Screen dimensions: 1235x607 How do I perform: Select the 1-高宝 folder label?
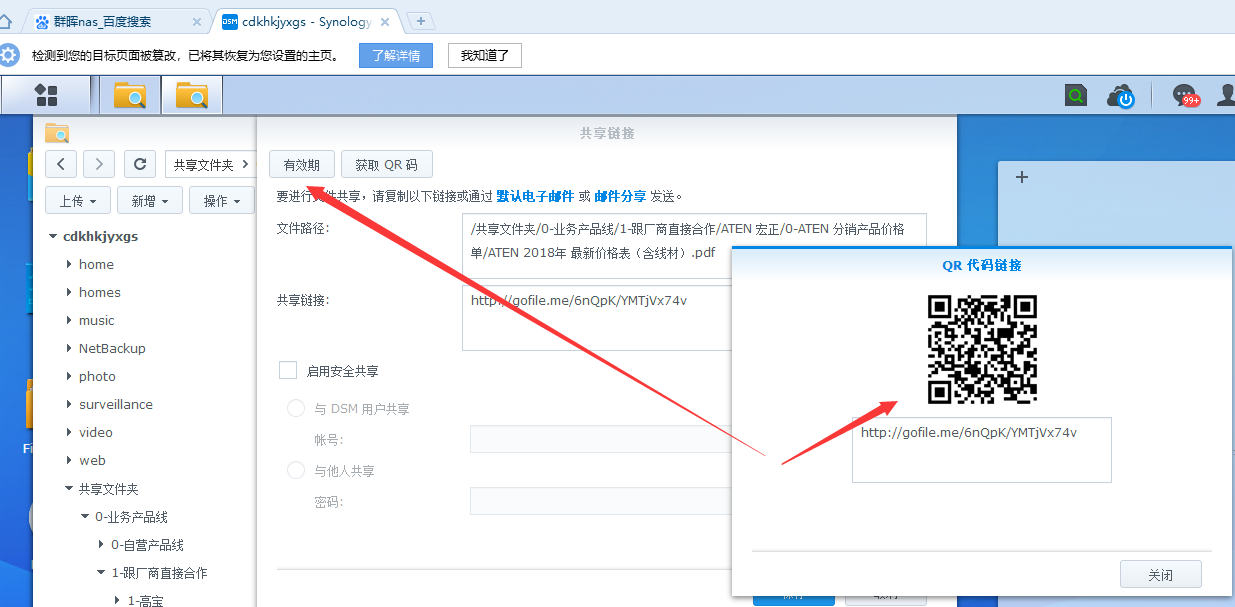click(x=145, y=601)
